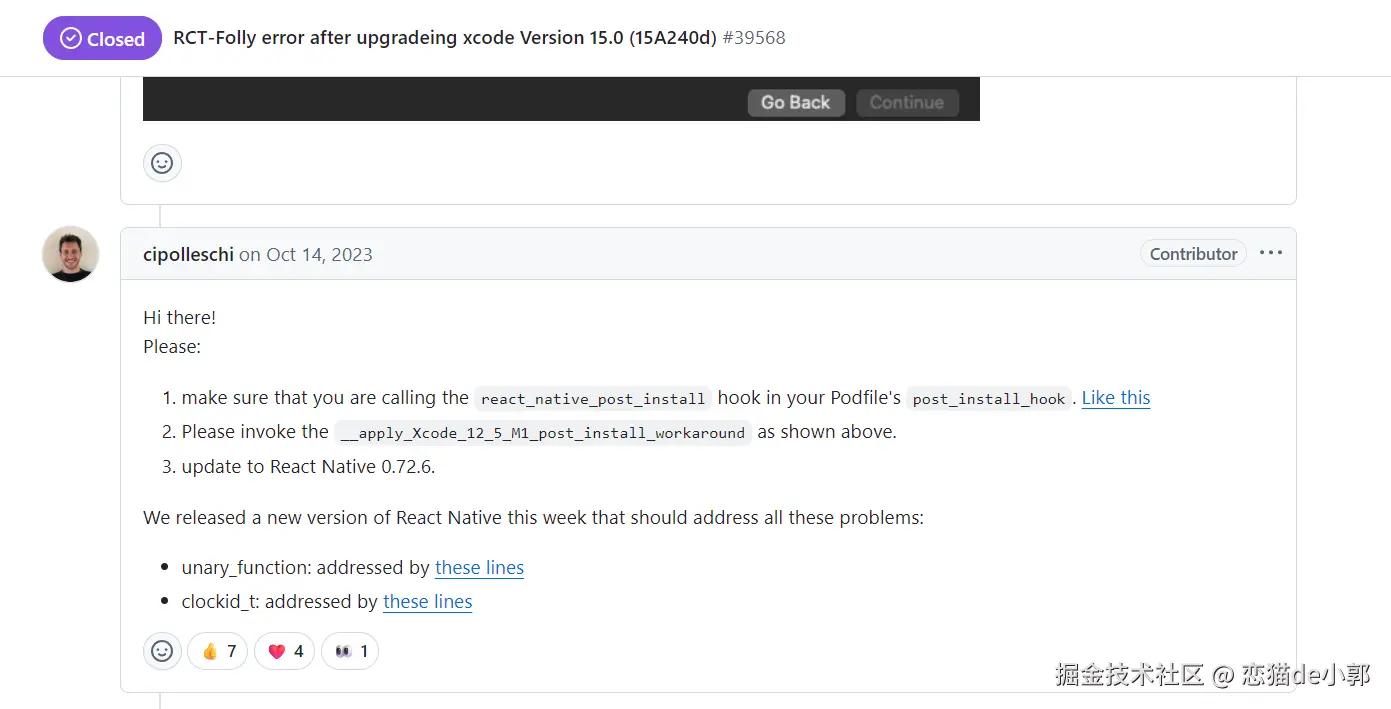Click the __apply_Xcode_12_5_M1_post_install_workaround code snippet
Viewport: 1391px width, 709px height.
[x=543, y=433]
